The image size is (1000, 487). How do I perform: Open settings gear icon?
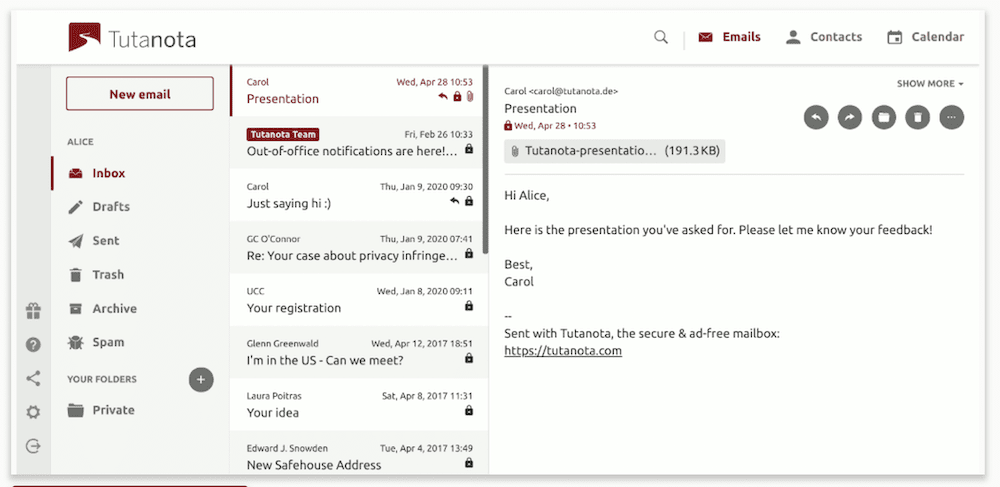[33, 412]
